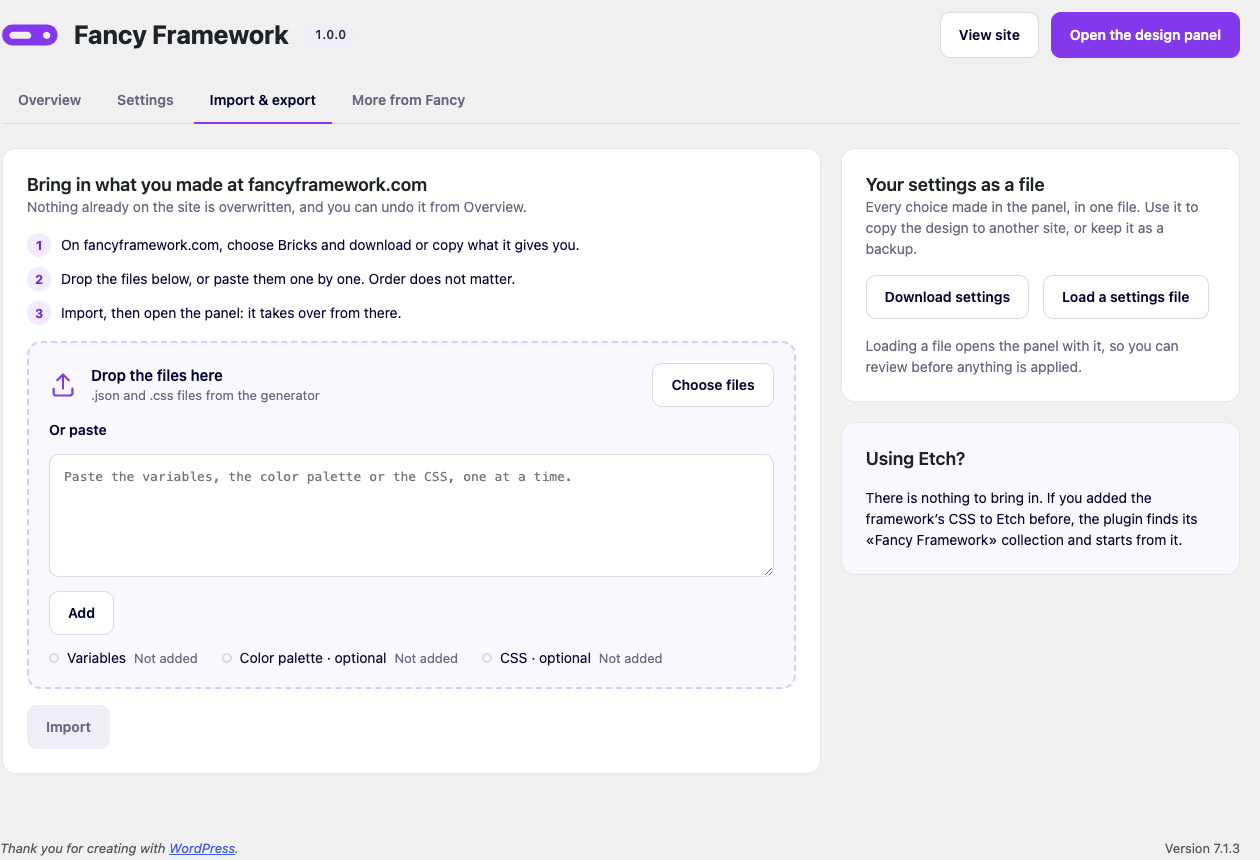Go to More from Fancy tab
Screen dimensions: 1260x860
coord(408,100)
